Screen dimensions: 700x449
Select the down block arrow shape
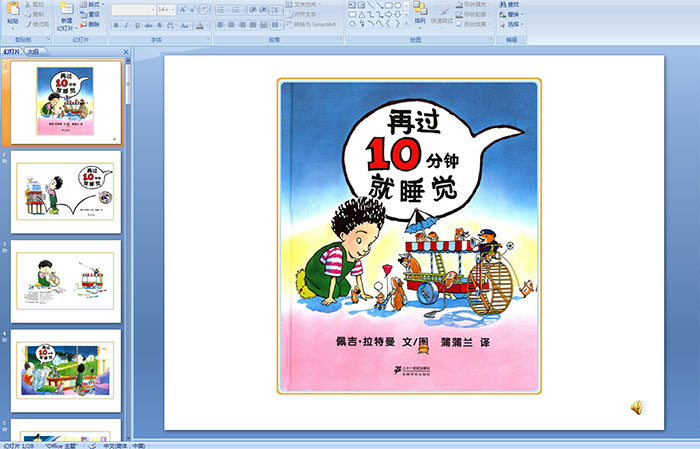click(397, 14)
